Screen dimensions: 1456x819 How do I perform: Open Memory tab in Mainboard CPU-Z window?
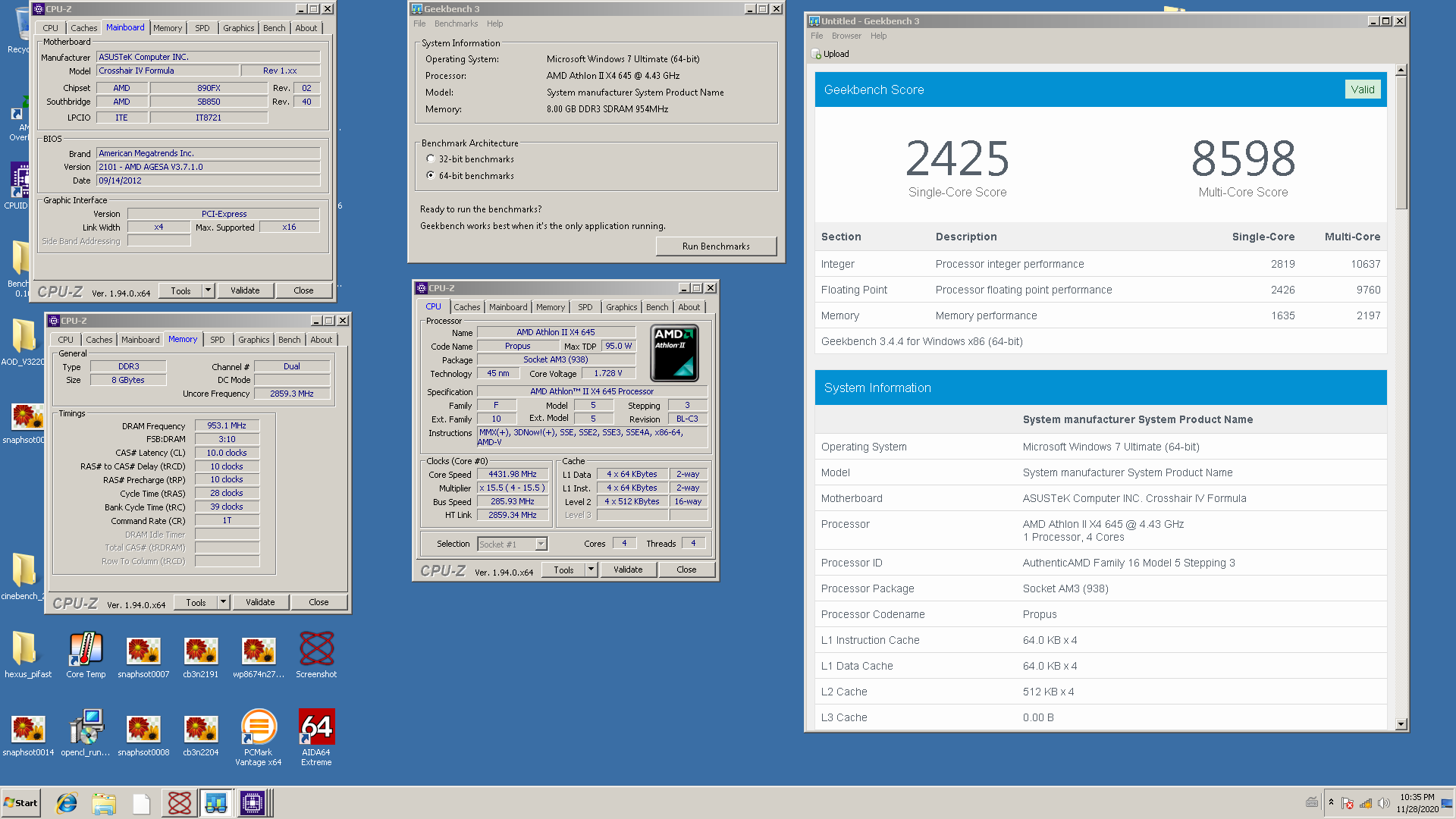168,28
